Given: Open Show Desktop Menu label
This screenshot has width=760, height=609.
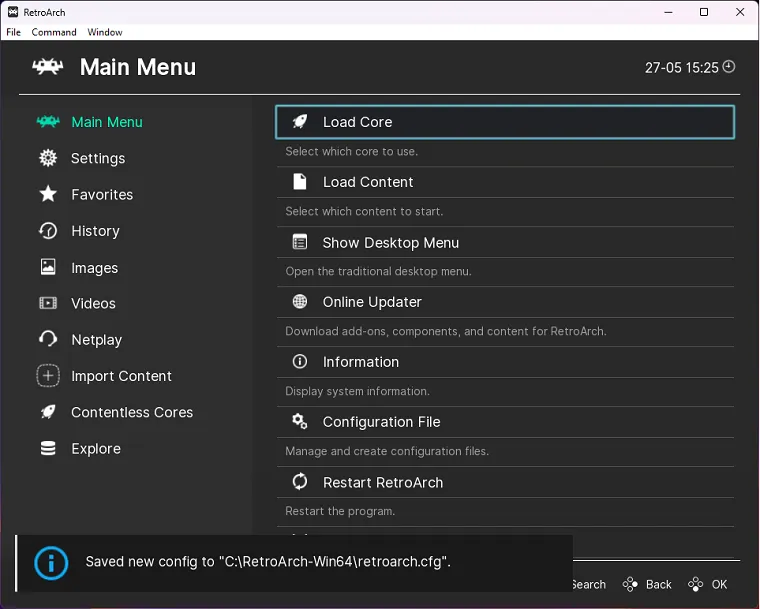Looking at the screenshot, I should click(x=391, y=242).
